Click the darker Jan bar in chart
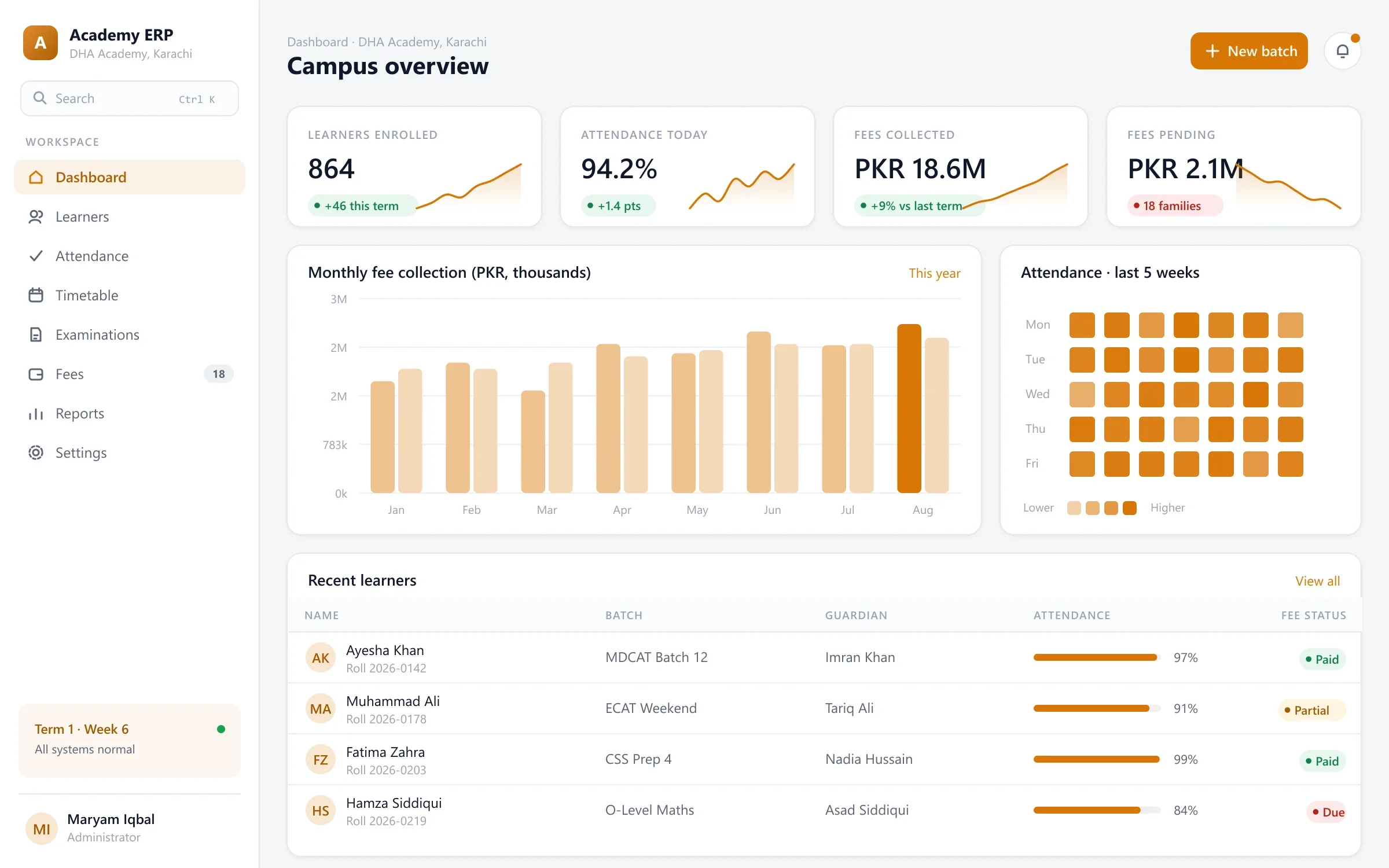Screen dimensions: 1389x868 point(383,437)
